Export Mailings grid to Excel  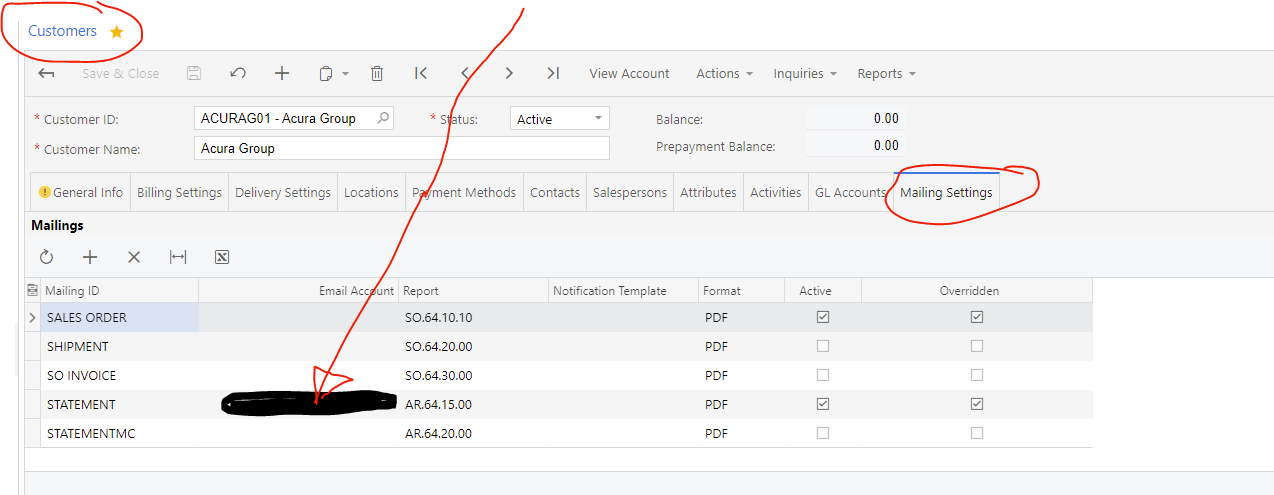(x=222, y=257)
